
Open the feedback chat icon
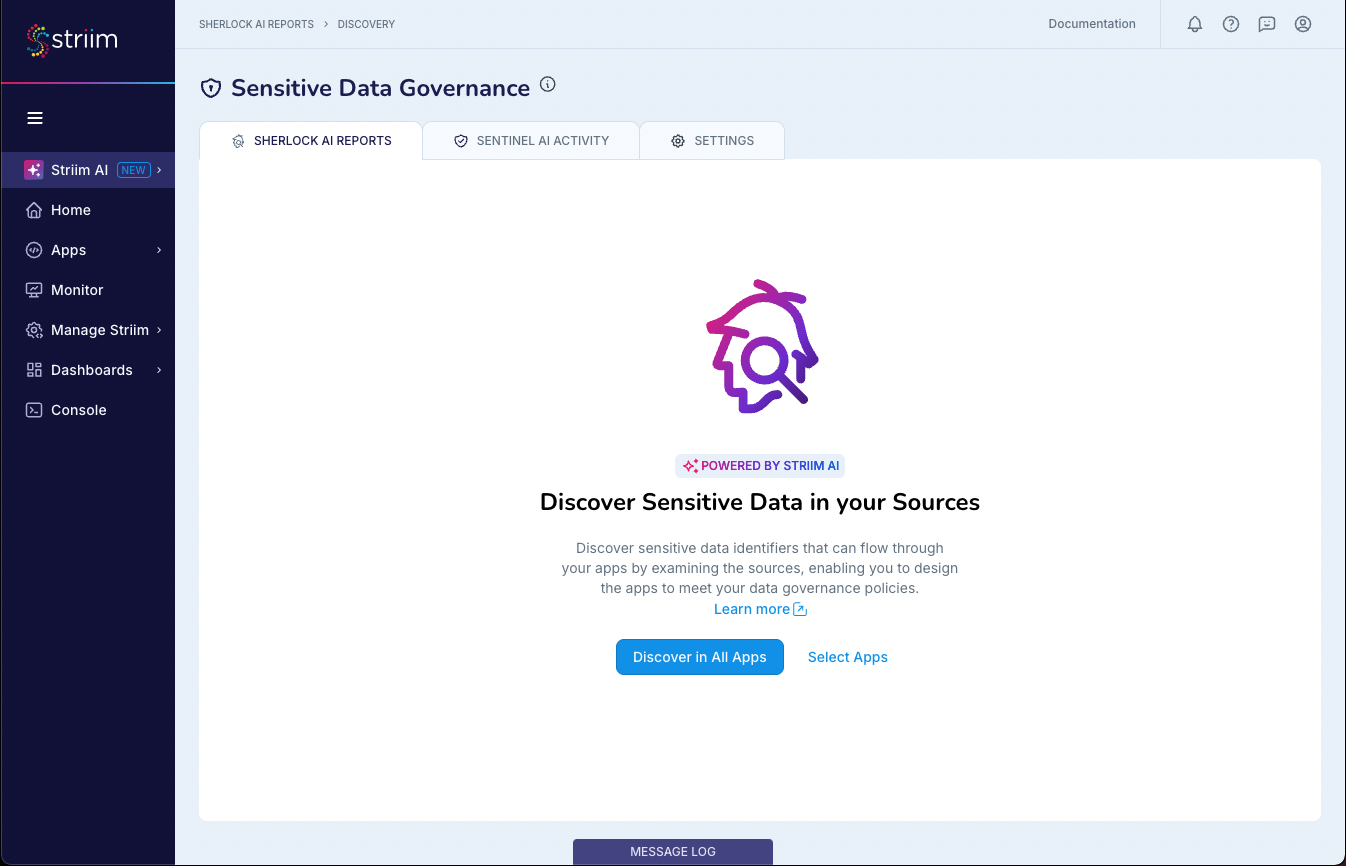pyautogui.click(x=1266, y=24)
